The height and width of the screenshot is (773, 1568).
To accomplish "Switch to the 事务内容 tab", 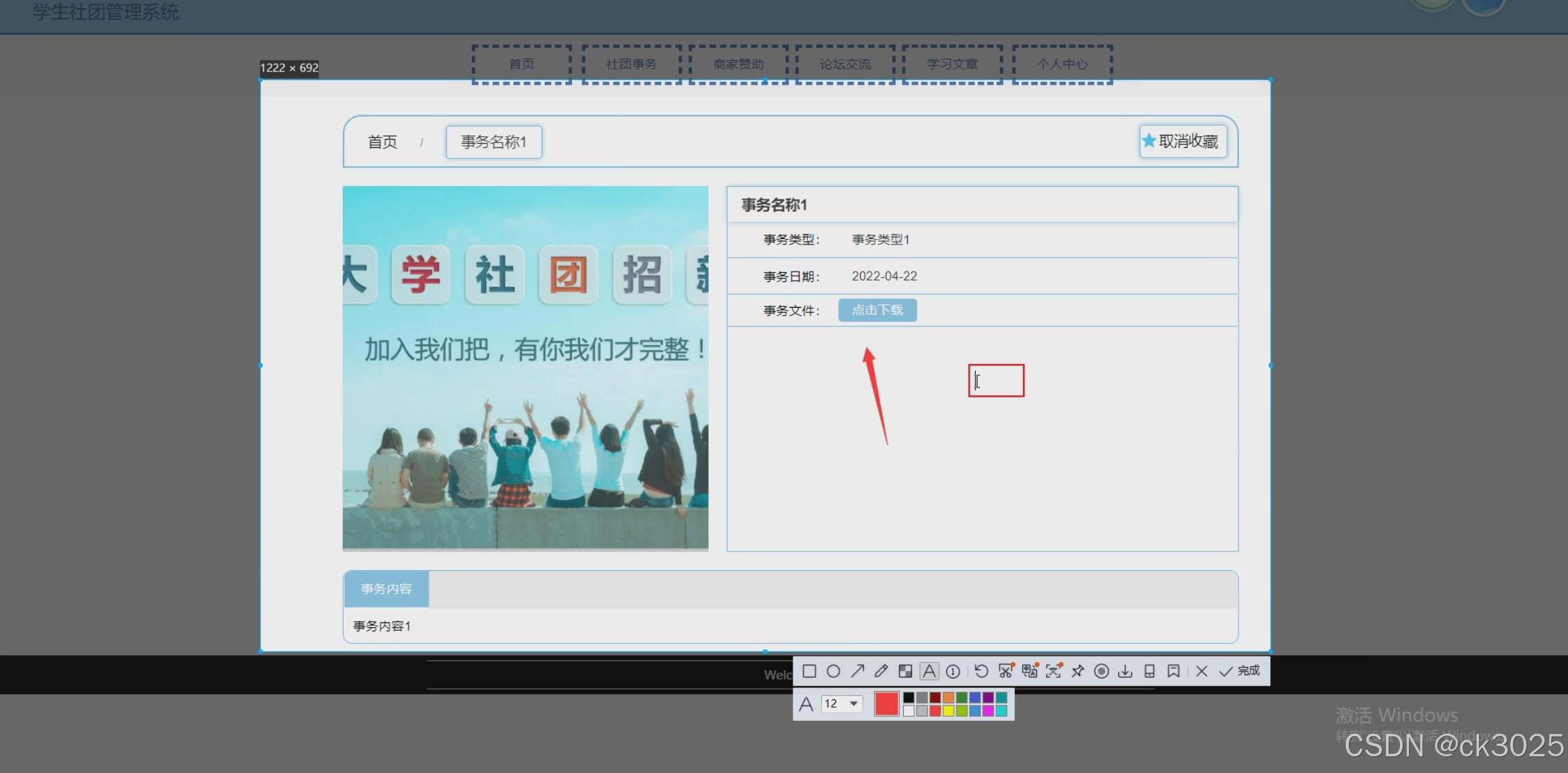I will pyautogui.click(x=386, y=589).
